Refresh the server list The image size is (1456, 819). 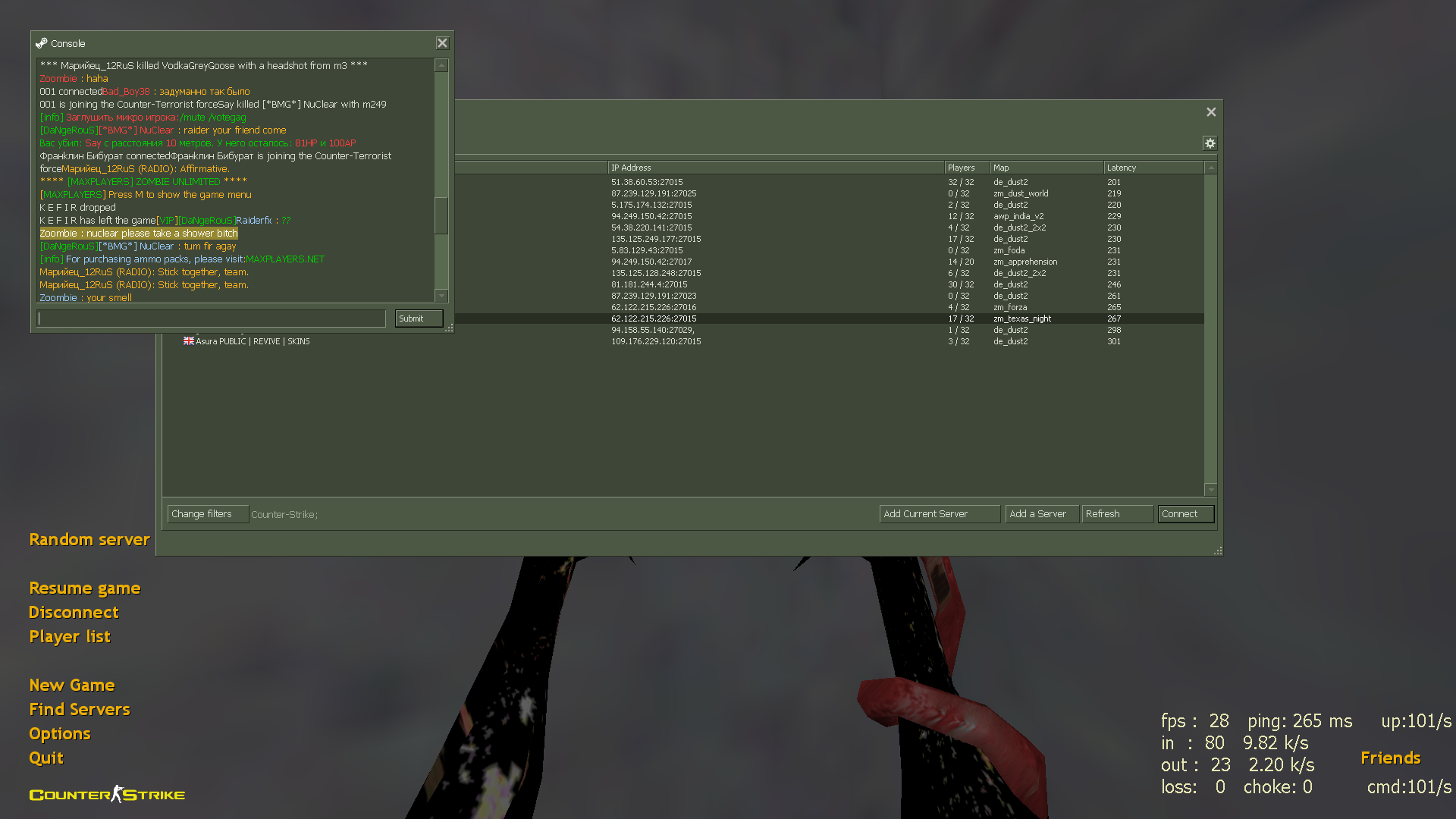(x=1118, y=514)
